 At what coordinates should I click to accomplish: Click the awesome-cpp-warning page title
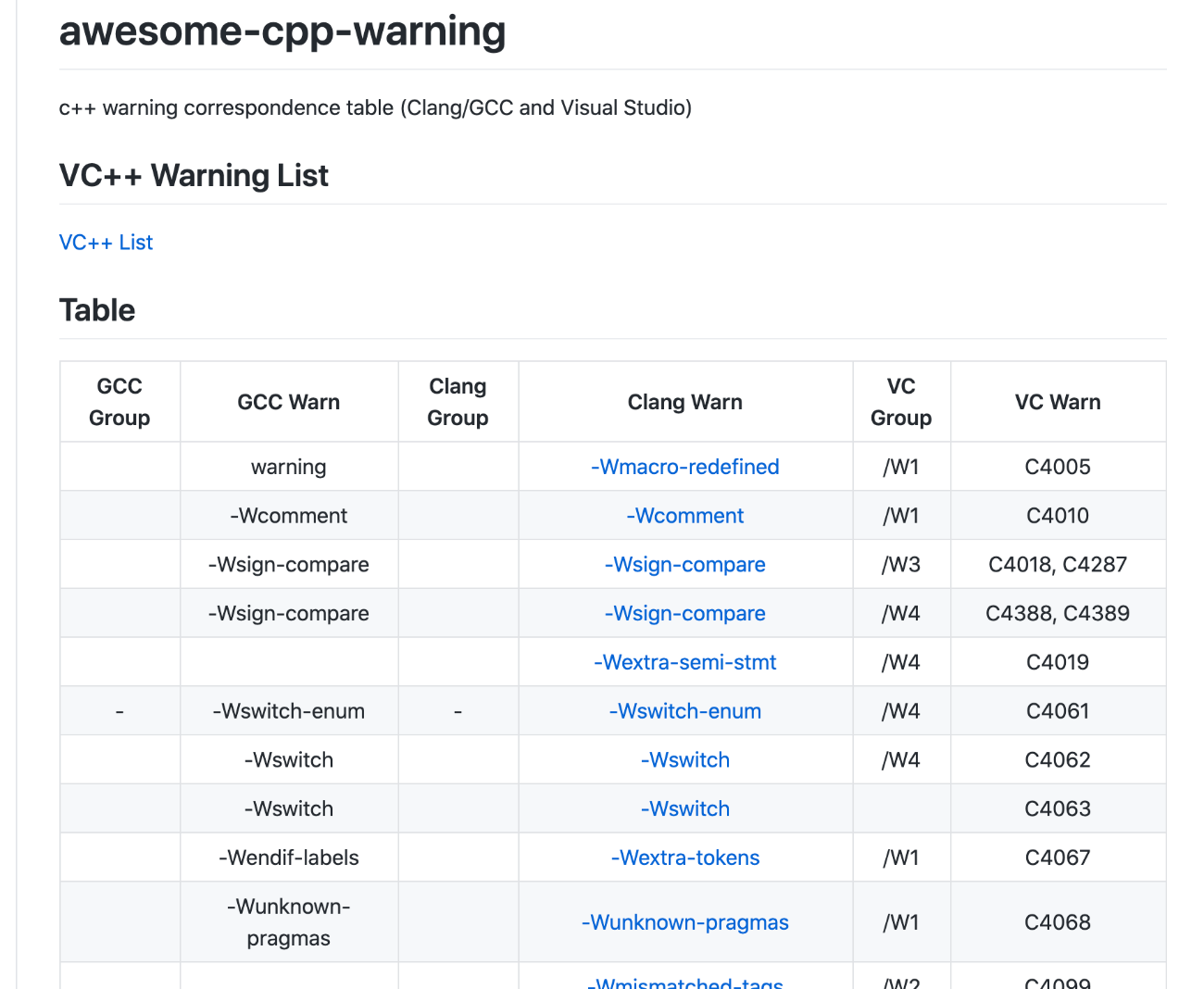click(282, 31)
